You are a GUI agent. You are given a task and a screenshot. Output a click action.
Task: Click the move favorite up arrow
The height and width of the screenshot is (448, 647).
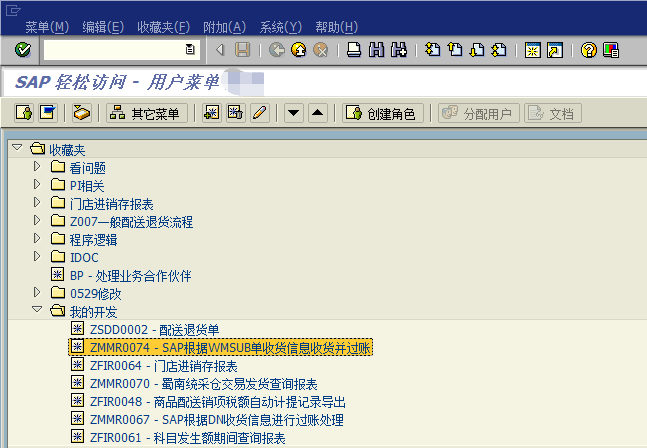(x=318, y=113)
